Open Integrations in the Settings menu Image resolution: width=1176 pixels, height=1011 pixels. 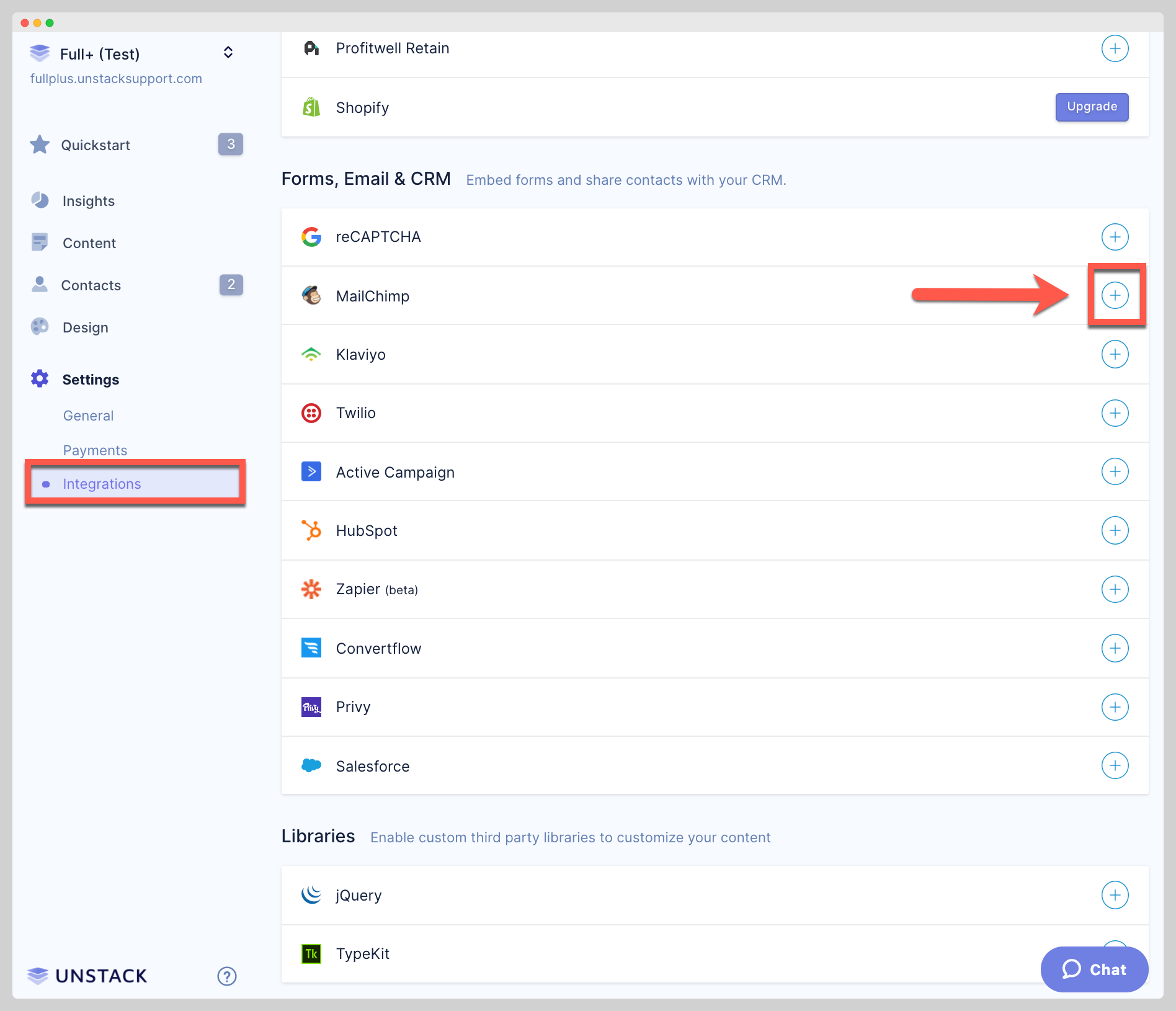pyautogui.click(x=102, y=484)
